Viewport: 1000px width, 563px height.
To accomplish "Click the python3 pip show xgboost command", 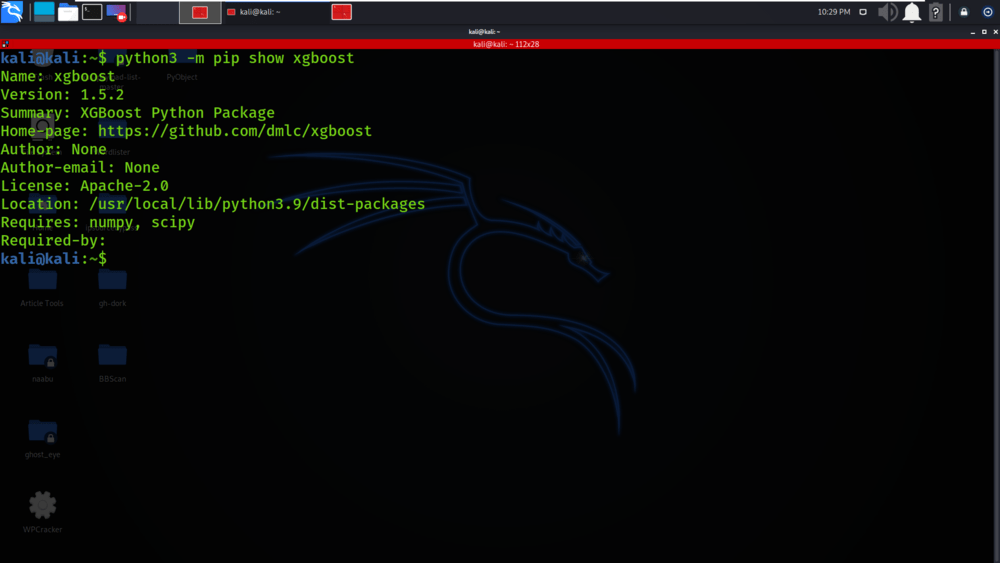I will [235, 58].
